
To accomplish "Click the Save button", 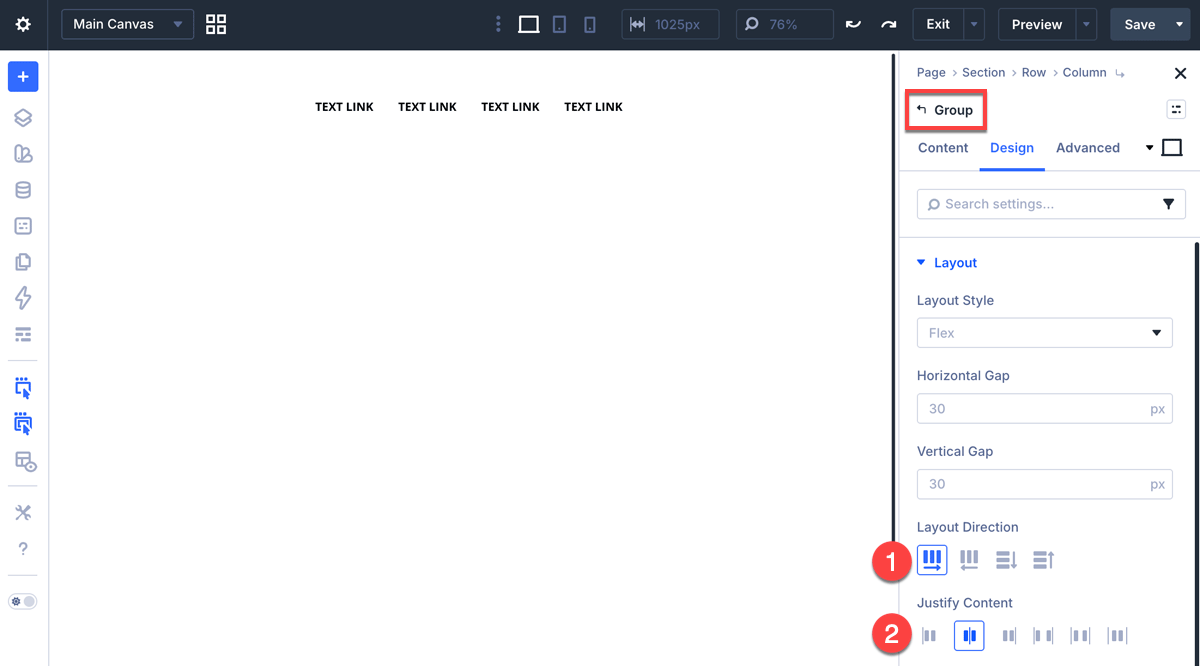I will click(1139, 24).
